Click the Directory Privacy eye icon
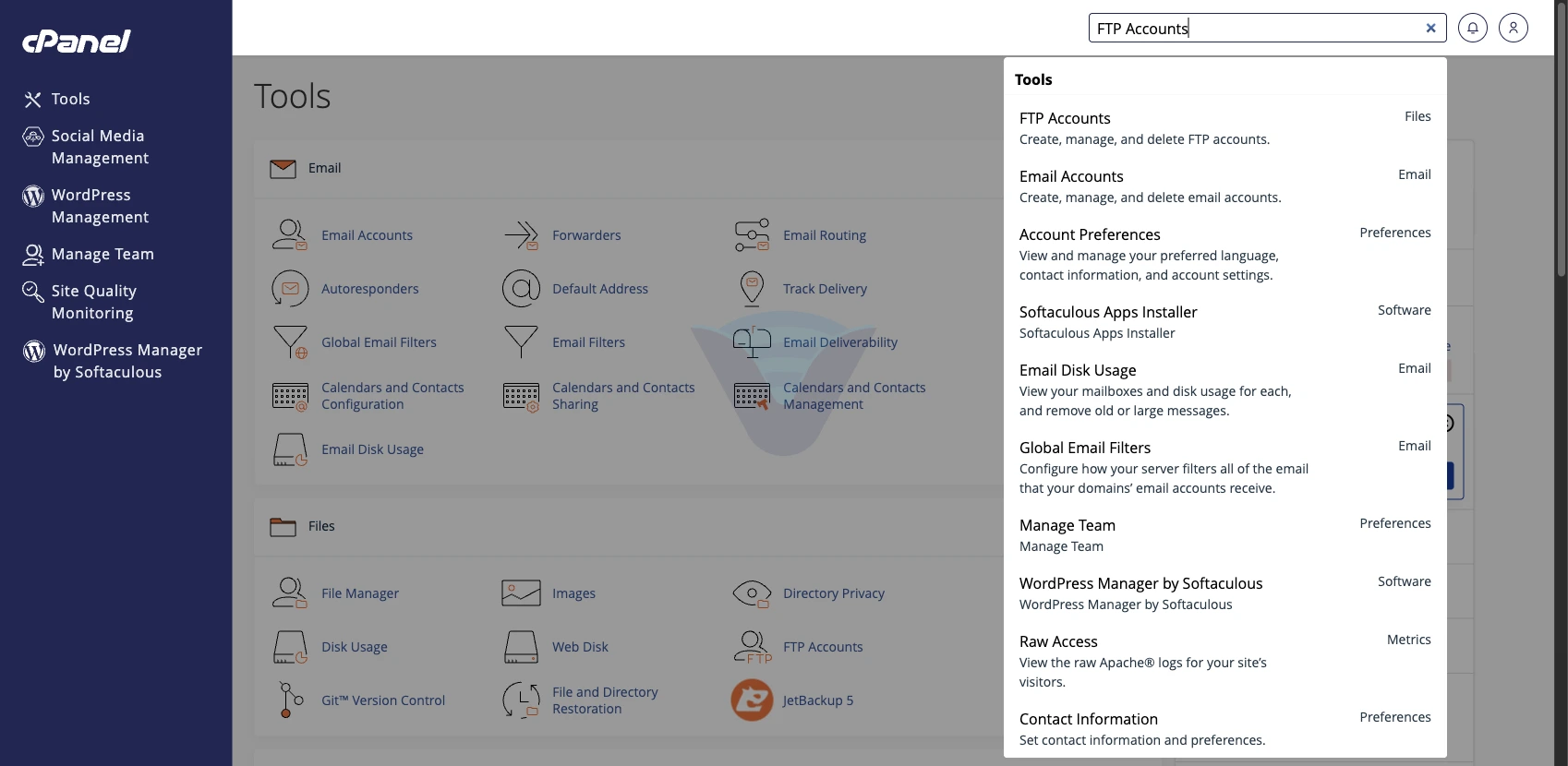The height and width of the screenshot is (766, 1568). 752,593
